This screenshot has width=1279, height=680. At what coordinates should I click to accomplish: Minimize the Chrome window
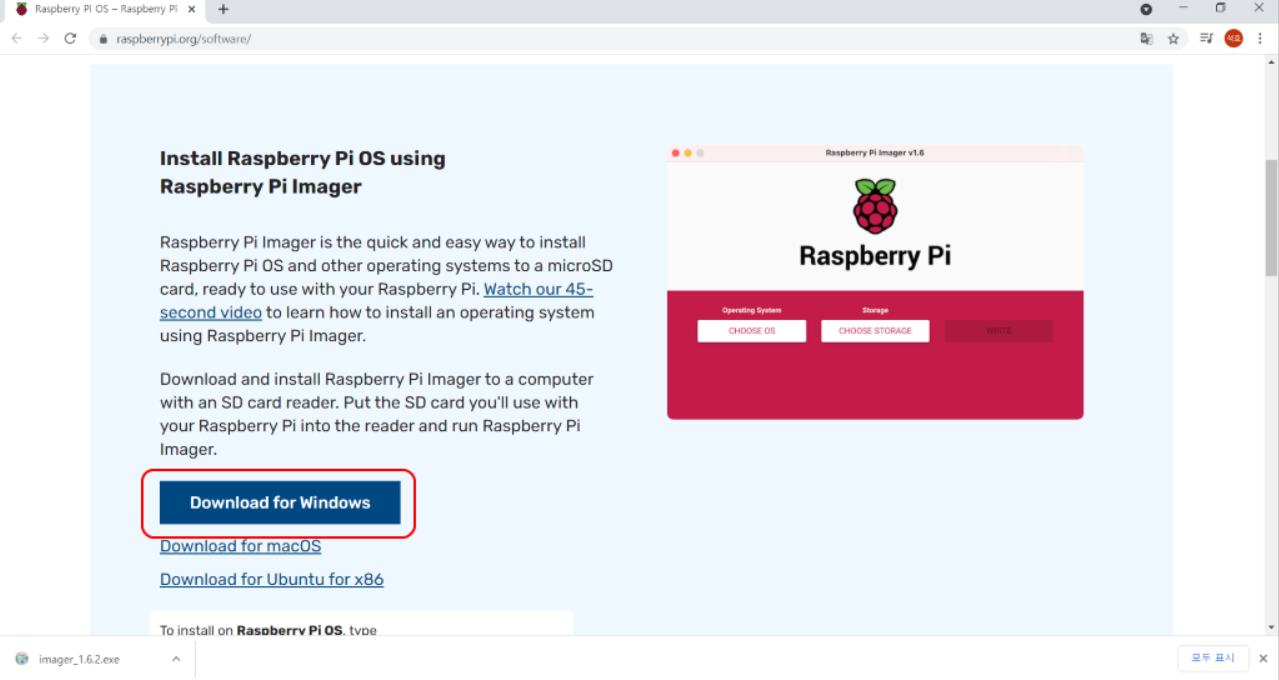tap(1183, 8)
